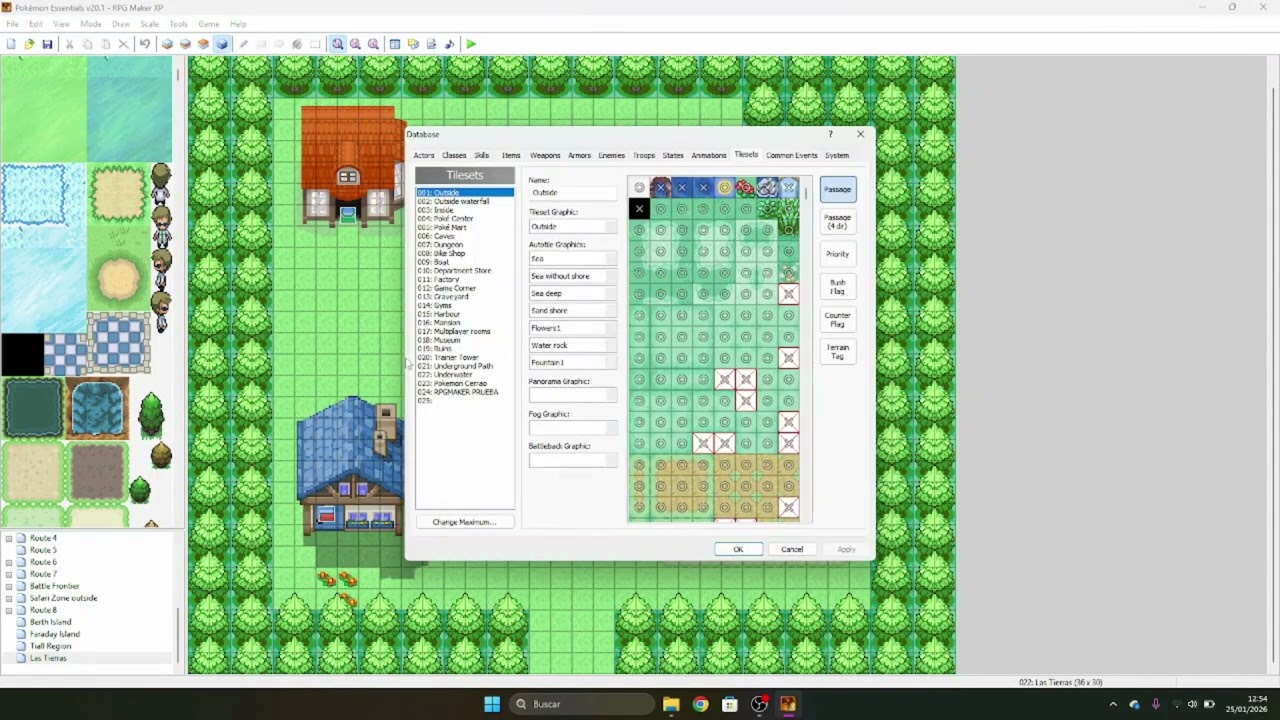Click the Open Project folder icon

[x=29, y=44]
